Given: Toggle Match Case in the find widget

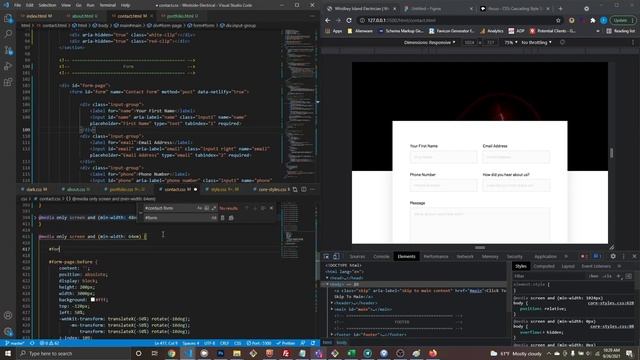Looking at the screenshot, I should [x=200, y=208].
